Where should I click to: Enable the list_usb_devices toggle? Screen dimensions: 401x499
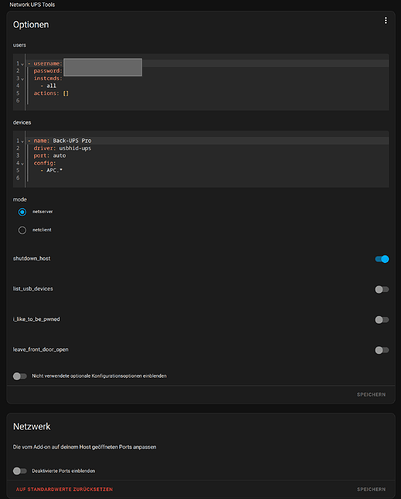click(382, 289)
